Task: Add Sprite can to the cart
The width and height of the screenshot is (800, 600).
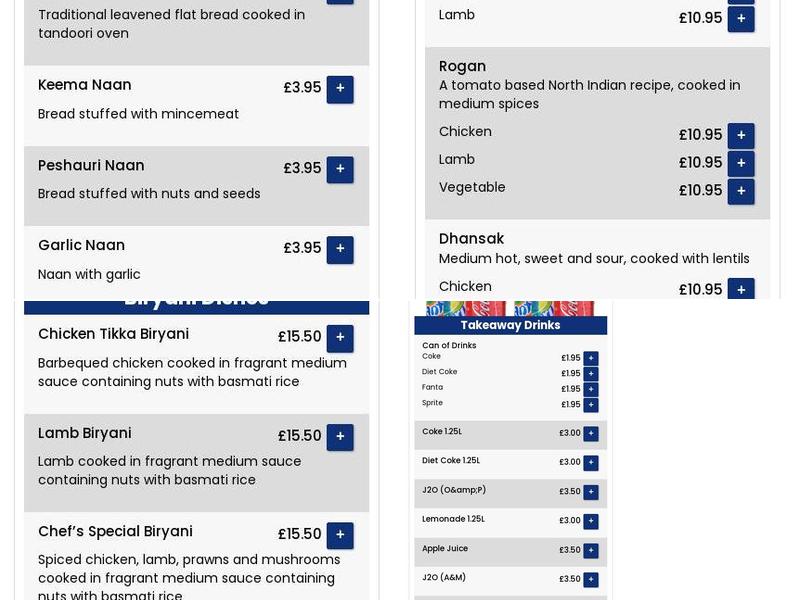Action: (590, 405)
